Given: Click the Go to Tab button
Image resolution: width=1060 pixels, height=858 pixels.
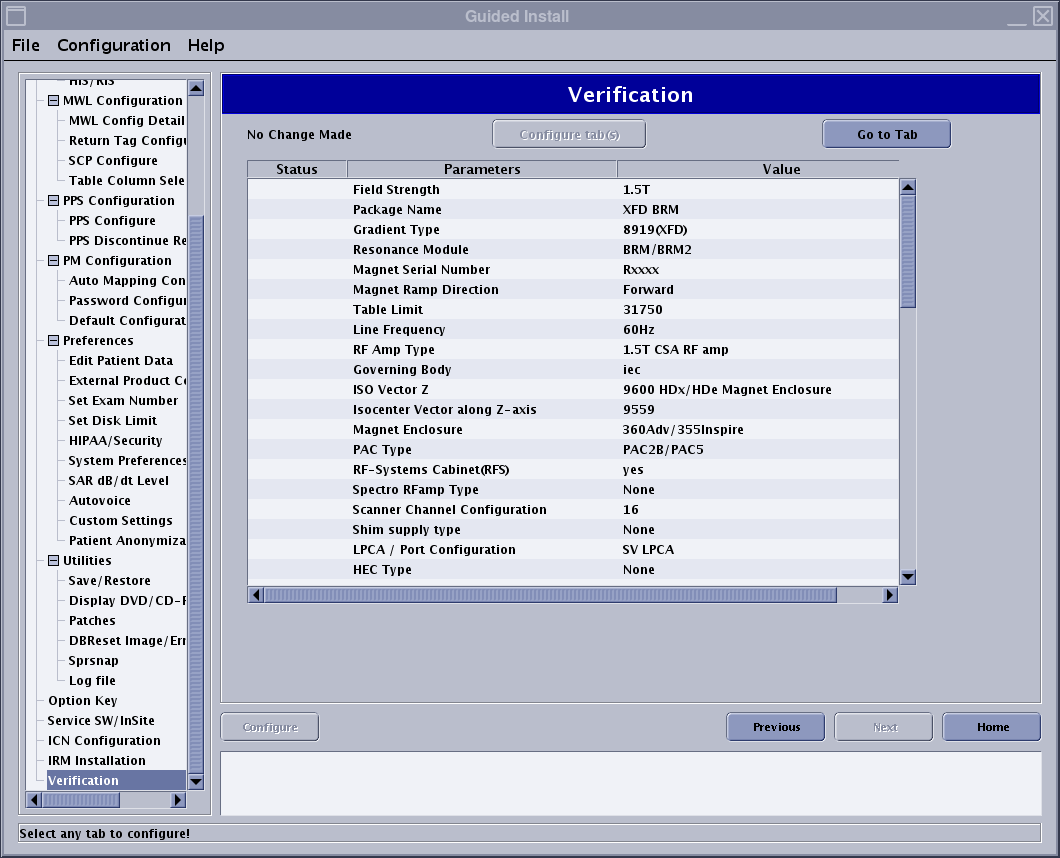Looking at the screenshot, I should coord(886,134).
